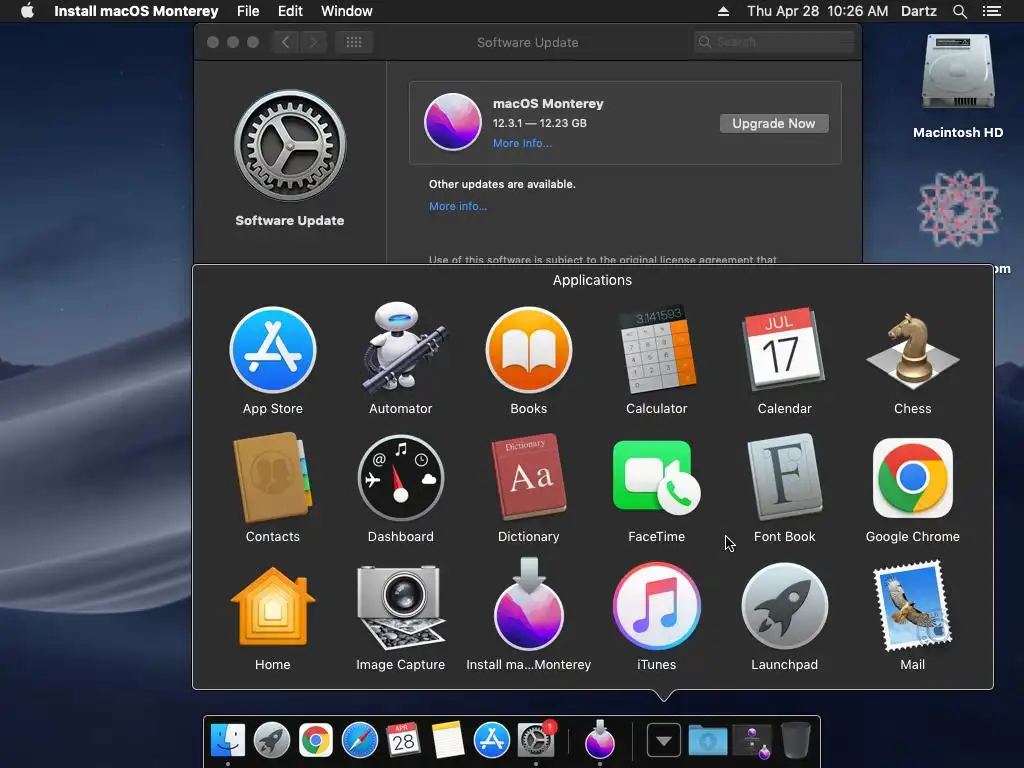Open Image Capture app

click(x=400, y=607)
